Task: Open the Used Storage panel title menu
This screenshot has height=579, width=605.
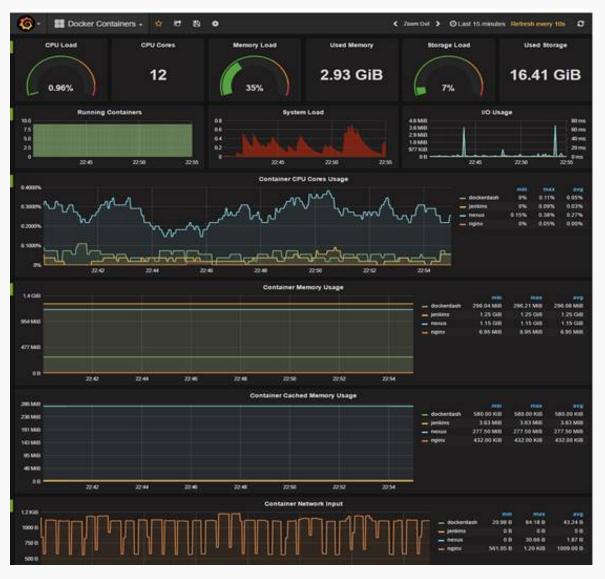Action: click(545, 45)
